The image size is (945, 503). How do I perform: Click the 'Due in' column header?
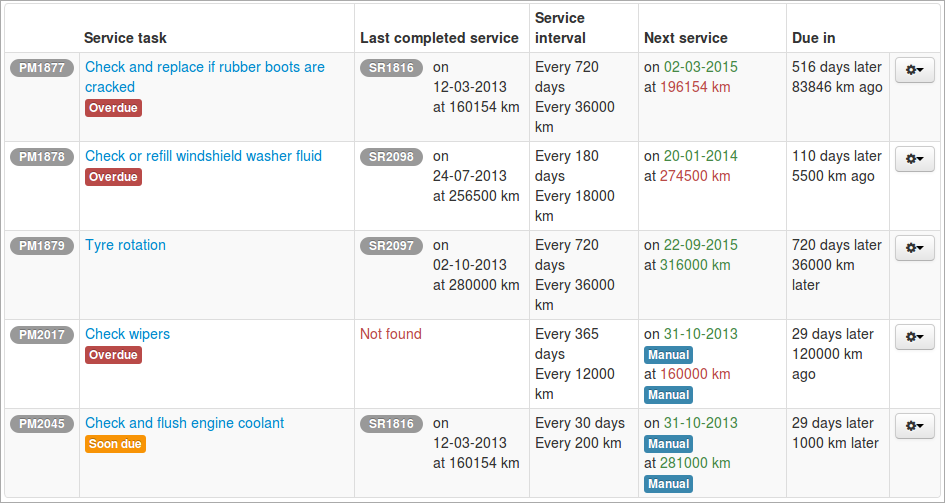[x=814, y=38]
